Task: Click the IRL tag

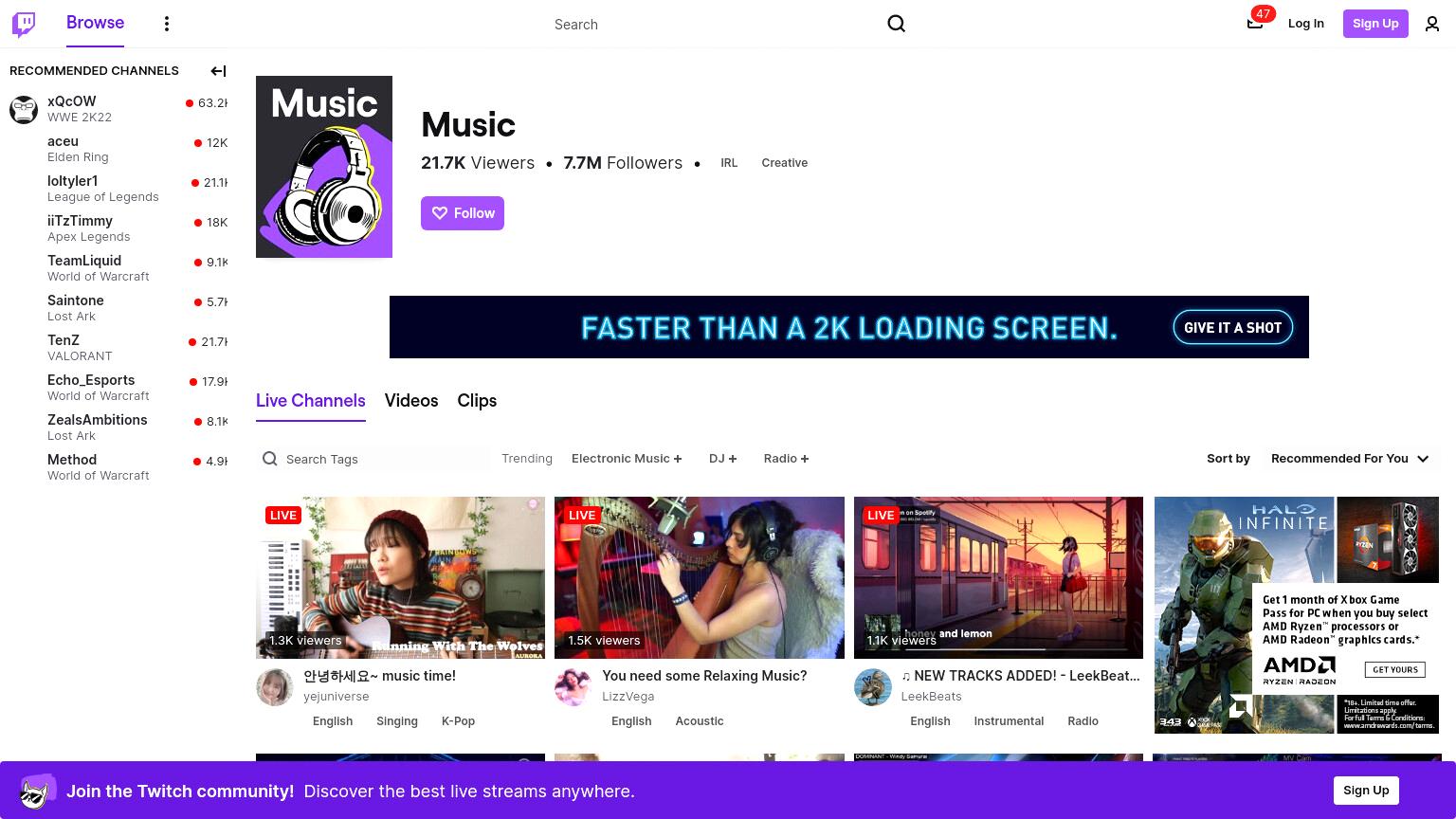Action: coord(729,163)
